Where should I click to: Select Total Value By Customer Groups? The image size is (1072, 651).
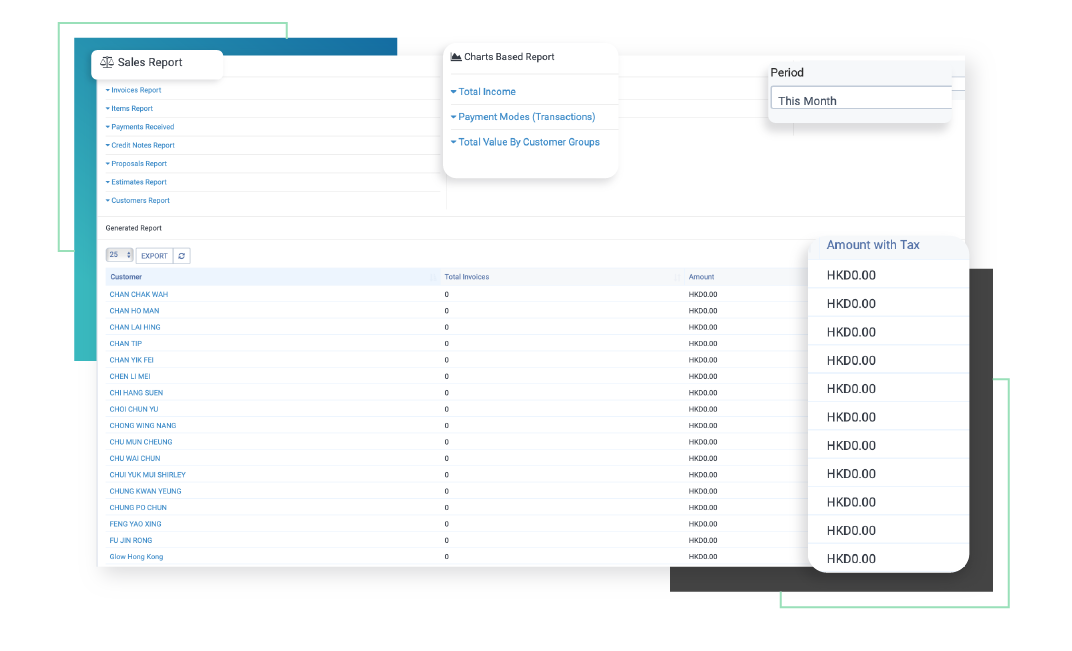(528, 142)
